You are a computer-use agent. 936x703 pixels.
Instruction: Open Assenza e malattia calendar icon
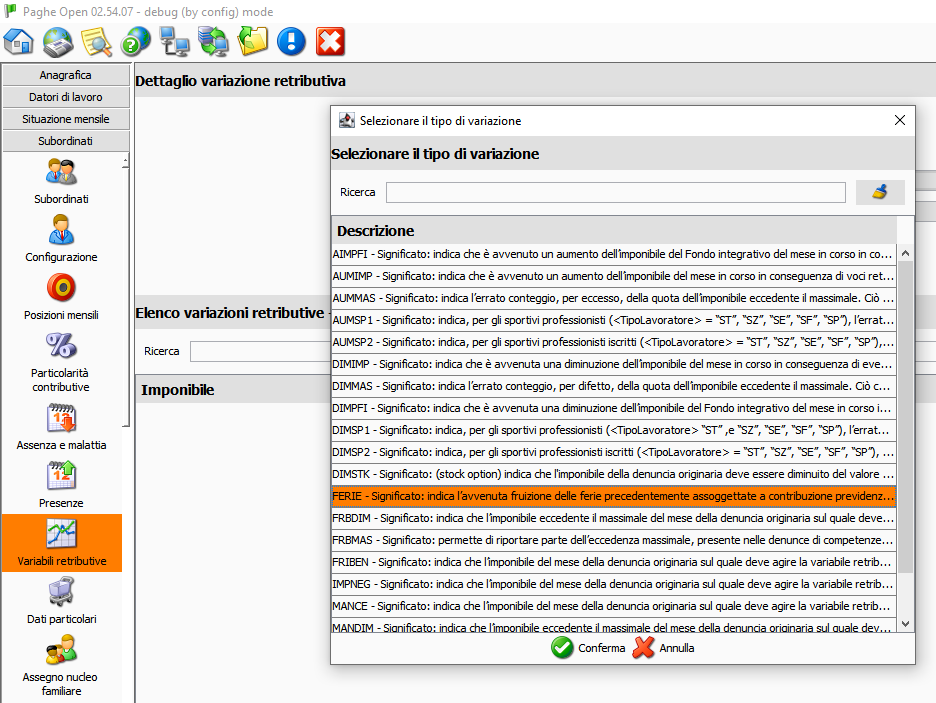tap(61, 418)
